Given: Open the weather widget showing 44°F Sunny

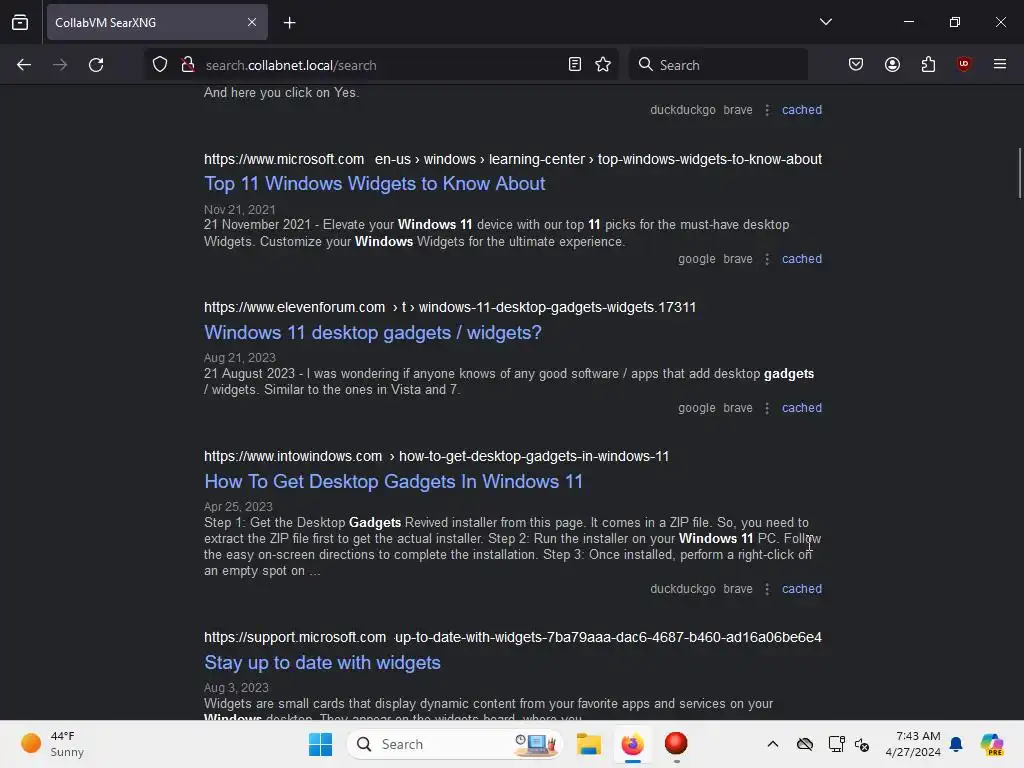Looking at the screenshot, I should [x=53, y=744].
